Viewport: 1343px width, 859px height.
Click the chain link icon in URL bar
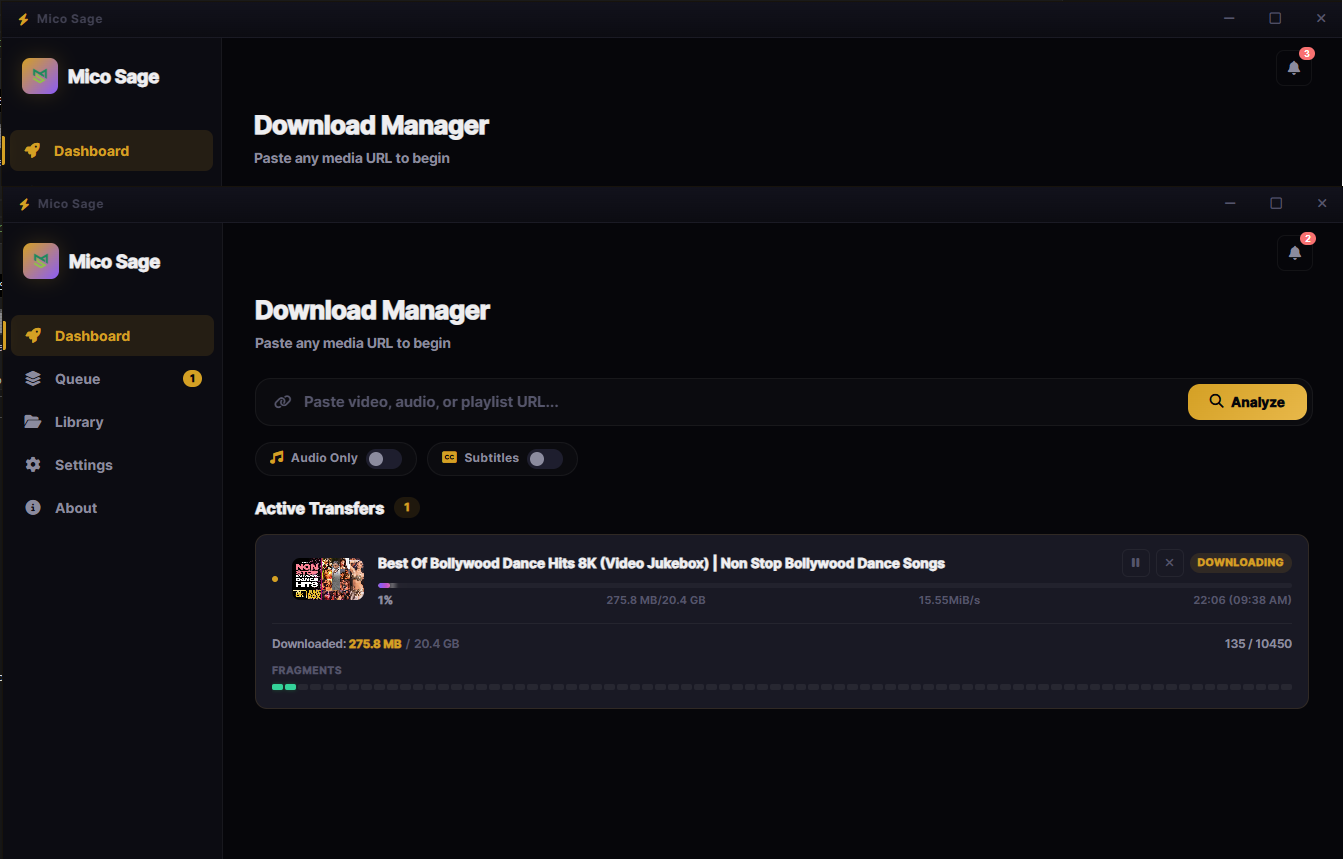[x=283, y=402]
